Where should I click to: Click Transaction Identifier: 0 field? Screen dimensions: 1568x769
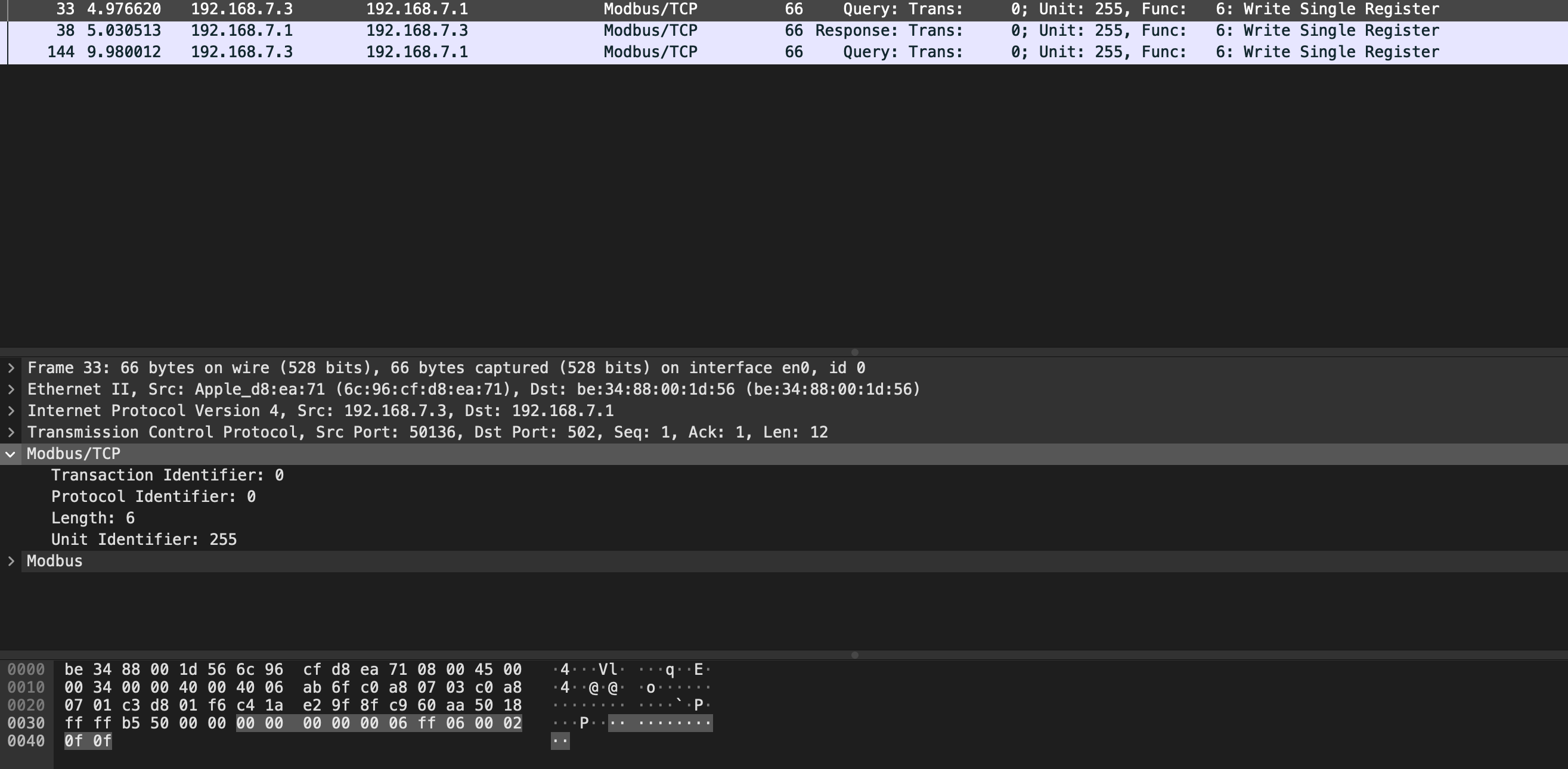(x=168, y=475)
